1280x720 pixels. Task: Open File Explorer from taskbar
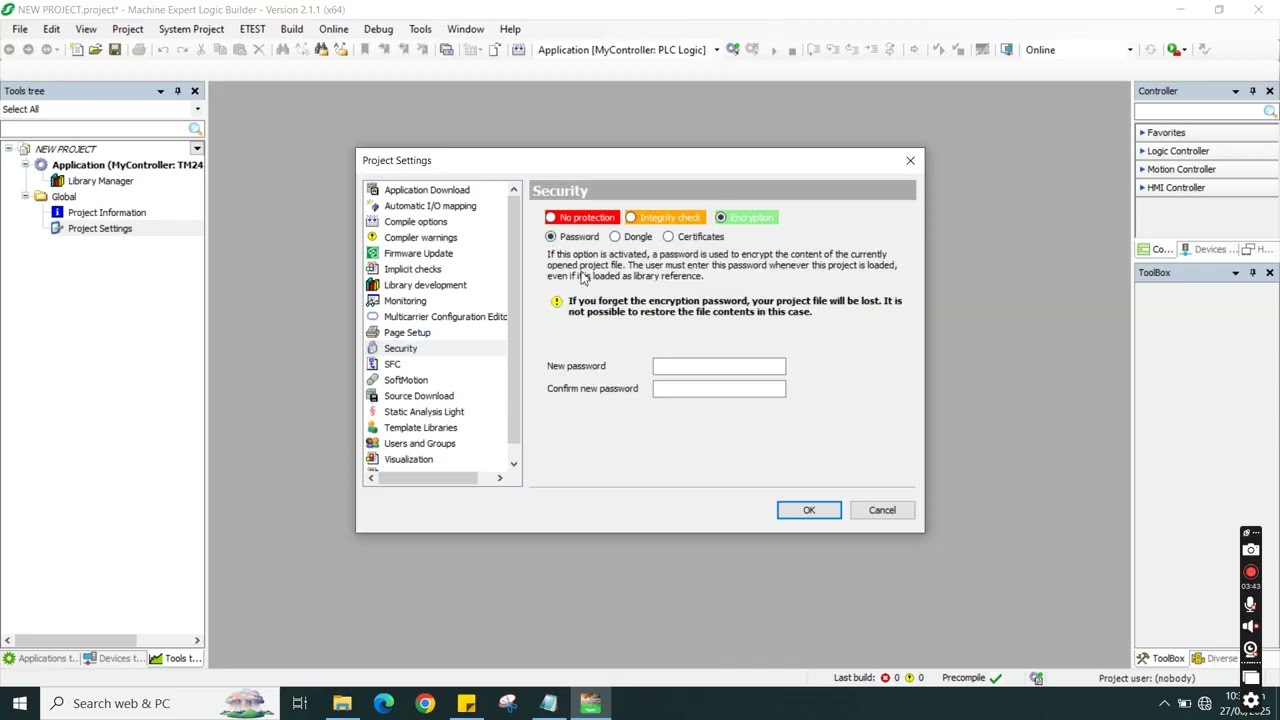(342, 703)
